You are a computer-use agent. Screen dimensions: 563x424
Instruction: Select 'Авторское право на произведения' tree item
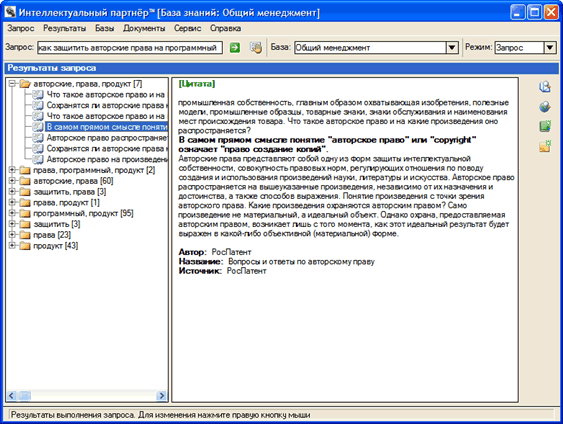coord(107,159)
